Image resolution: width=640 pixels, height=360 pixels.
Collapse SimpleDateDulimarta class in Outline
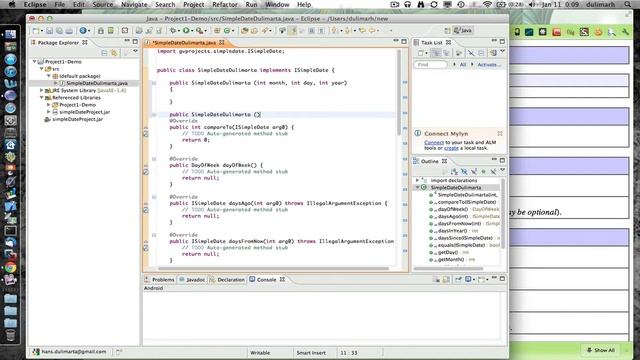[417, 187]
